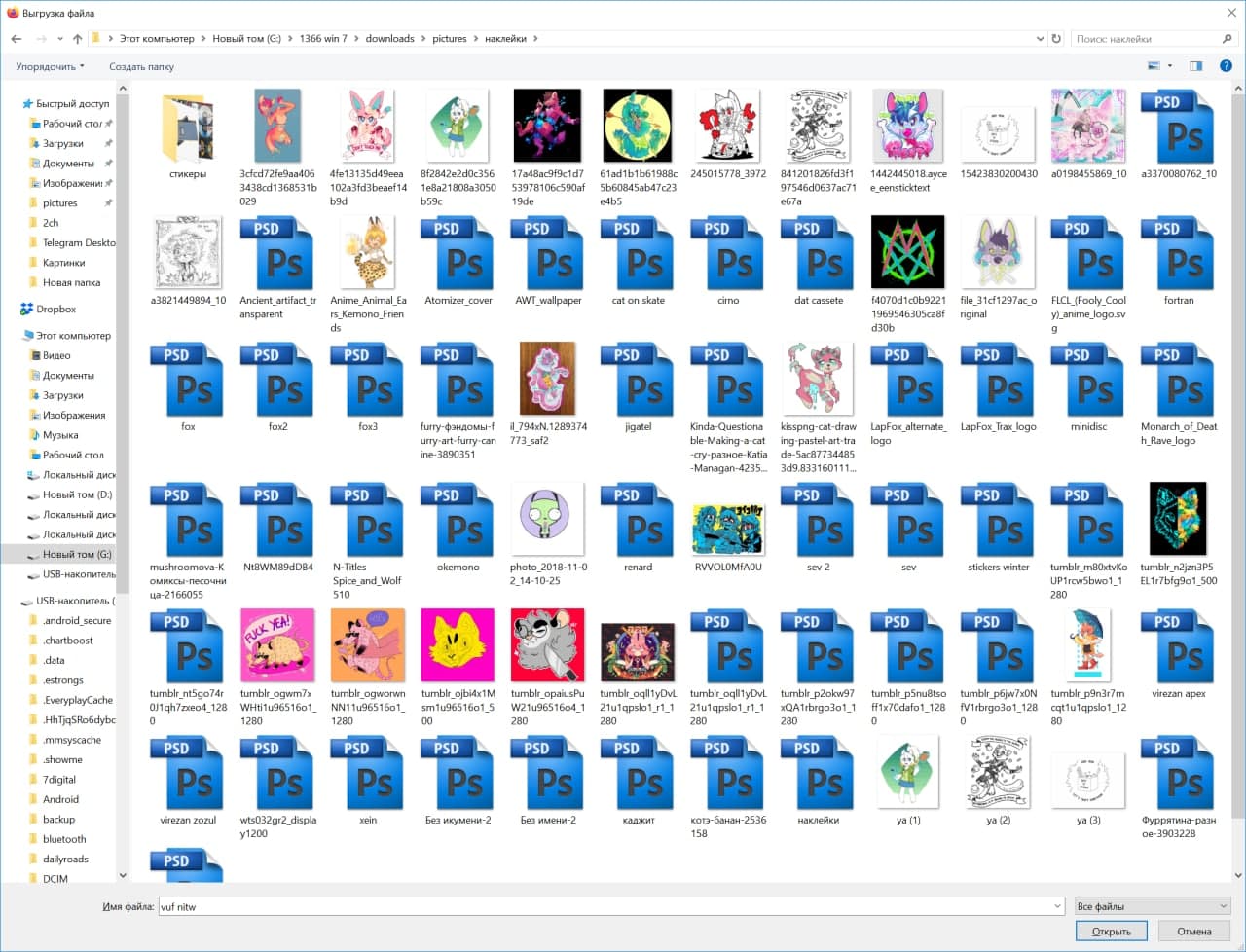Select the RVVOL0MfA0U image thumbnail
1246x952 pixels.
coord(728,529)
